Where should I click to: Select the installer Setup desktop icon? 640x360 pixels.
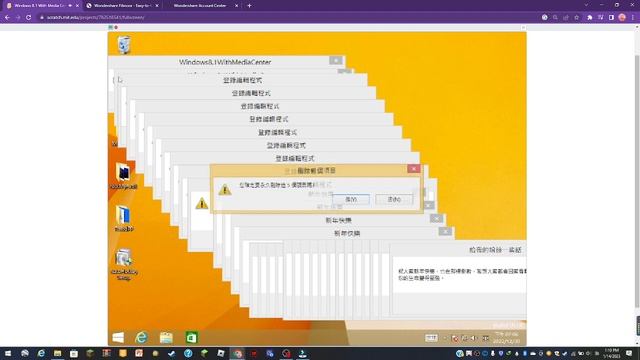click(x=124, y=264)
